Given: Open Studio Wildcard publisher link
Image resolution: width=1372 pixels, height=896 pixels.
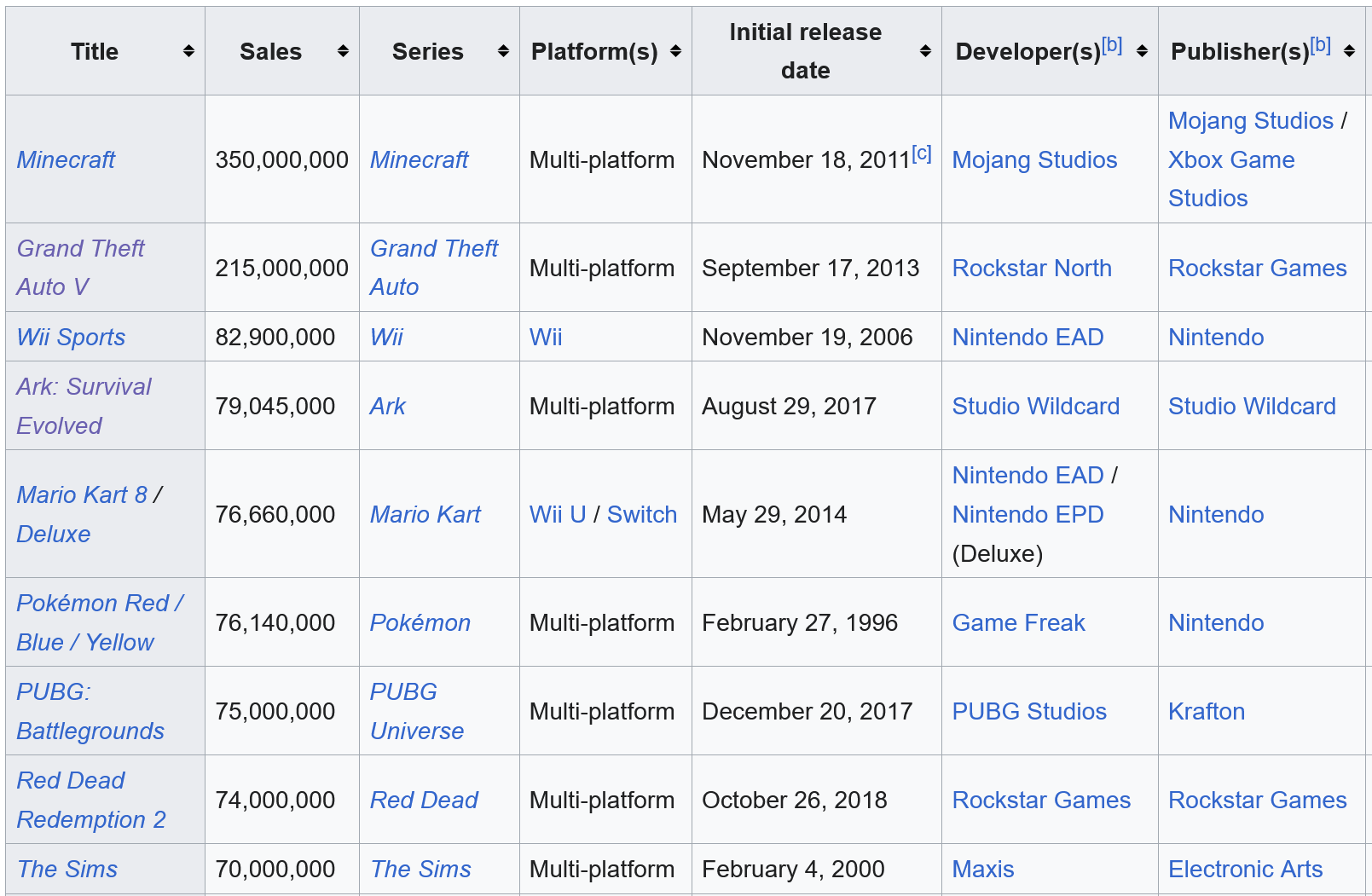Looking at the screenshot, I should click(1252, 406).
